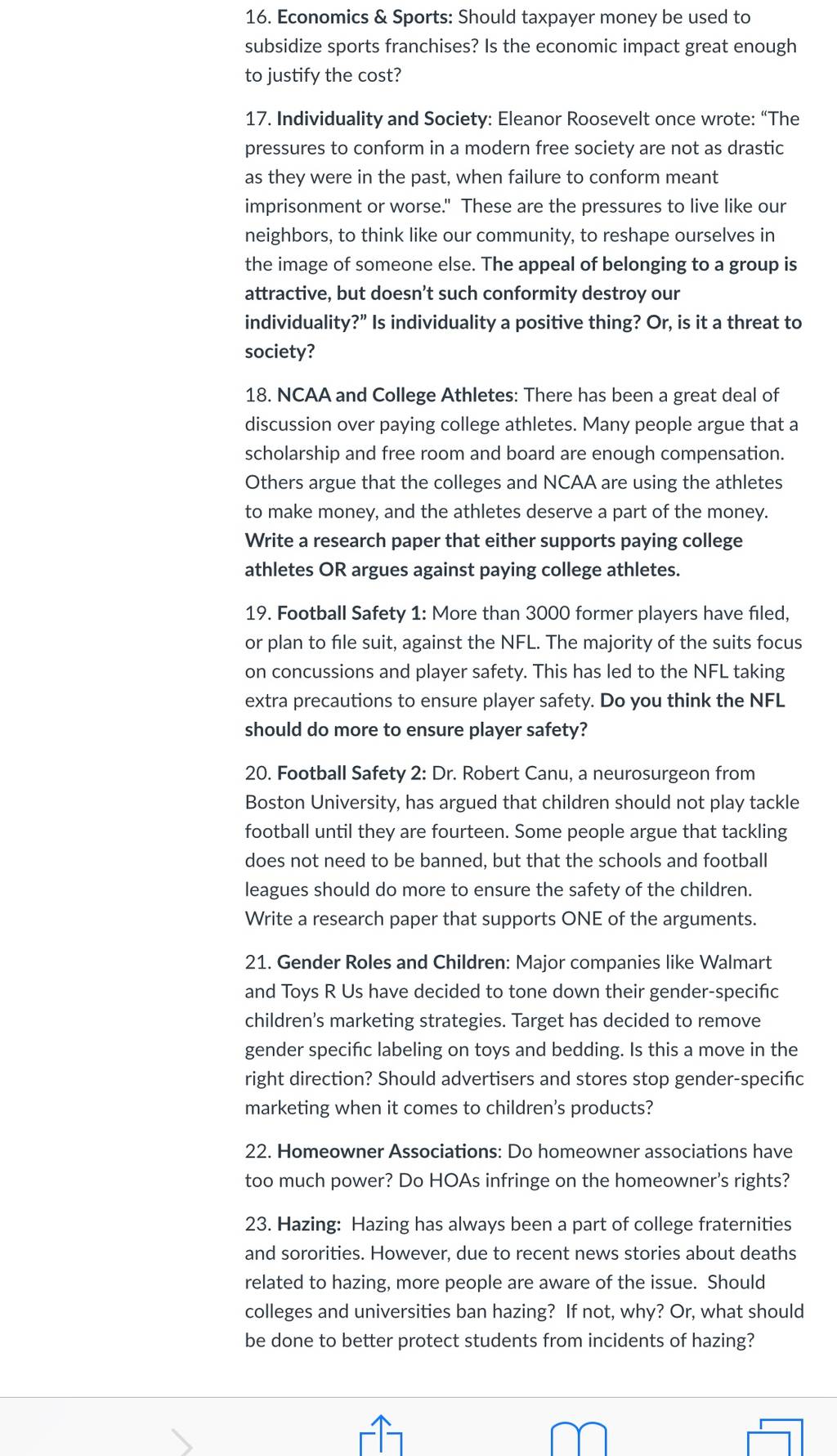Click the "Eleanor Roosevelt once wrote" text
This screenshot has width=837, height=1456.
[626, 119]
